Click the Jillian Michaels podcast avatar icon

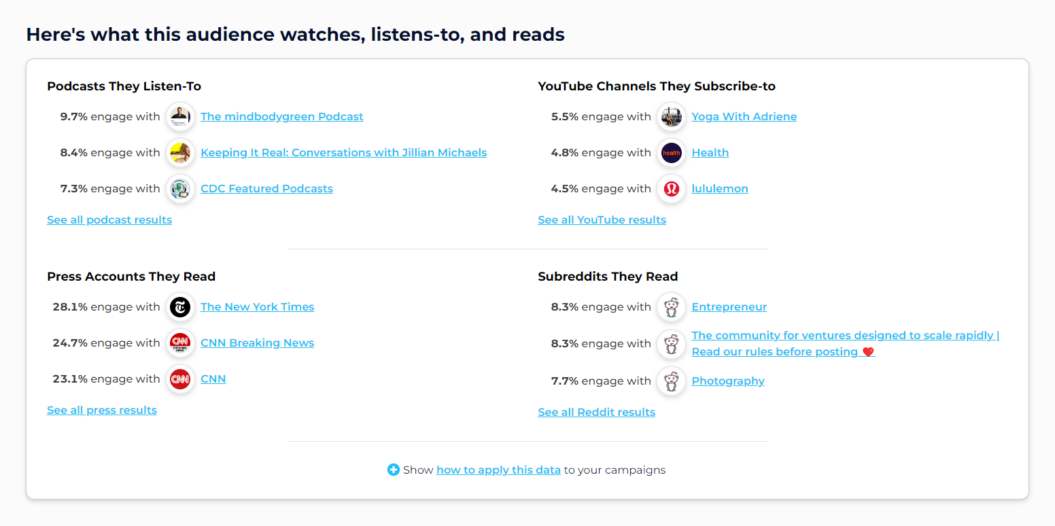point(180,153)
